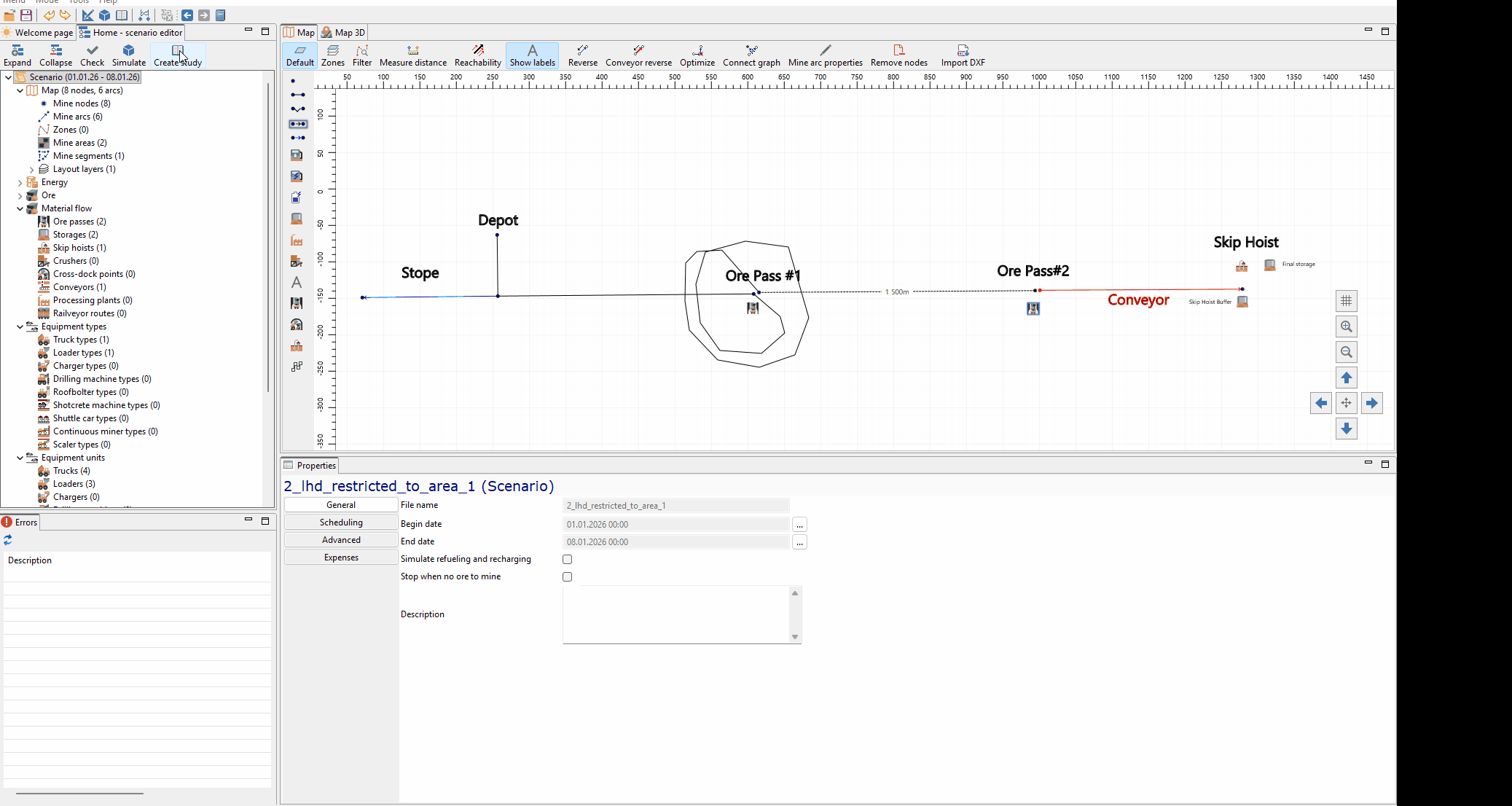Screen dimensions: 1512x806
Task: Expand the Energy tree node
Action: (x=20, y=182)
